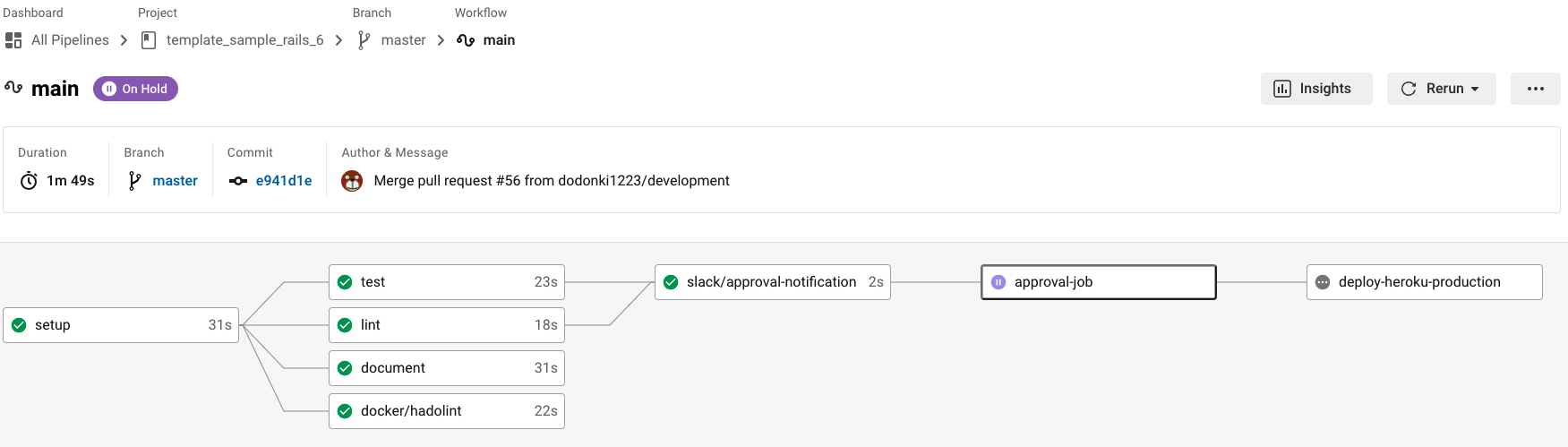Click the 22s duration of docker/hadolint job
Viewport: 1568px width, 447px height.
point(546,411)
